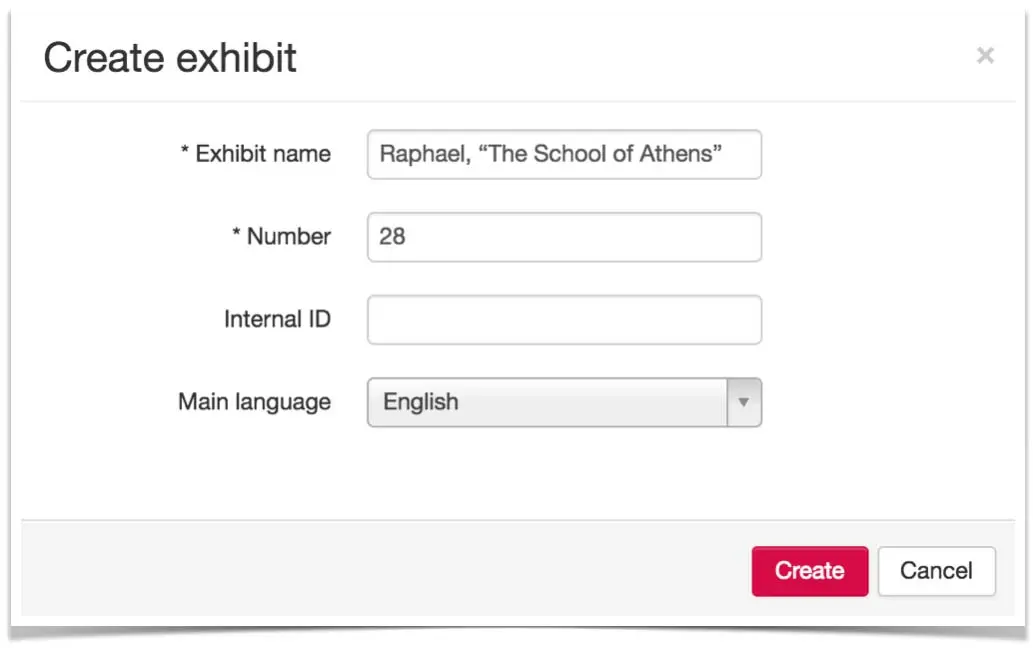Place cursor on the word School
Viewport: 1036px width, 648px height.
click(572, 155)
